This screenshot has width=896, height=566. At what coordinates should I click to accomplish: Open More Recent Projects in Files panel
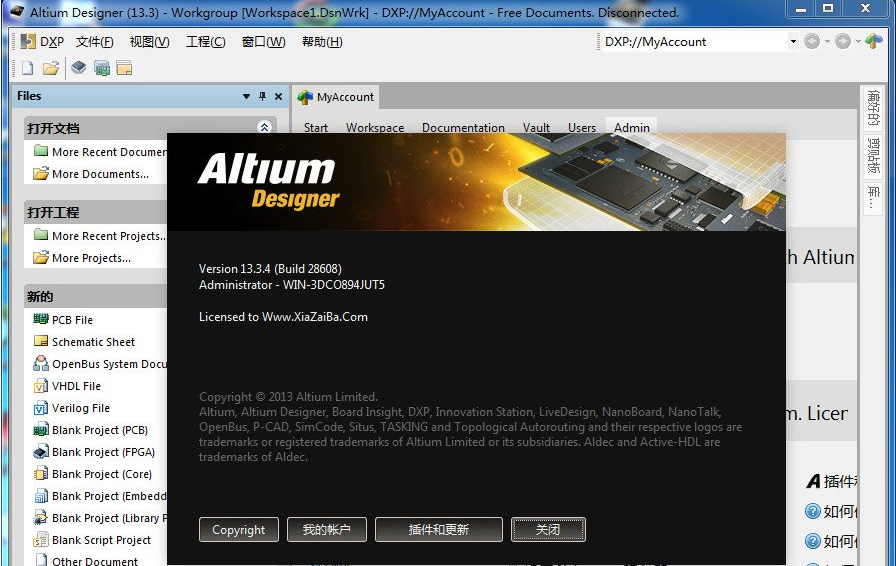[x=101, y=236]
